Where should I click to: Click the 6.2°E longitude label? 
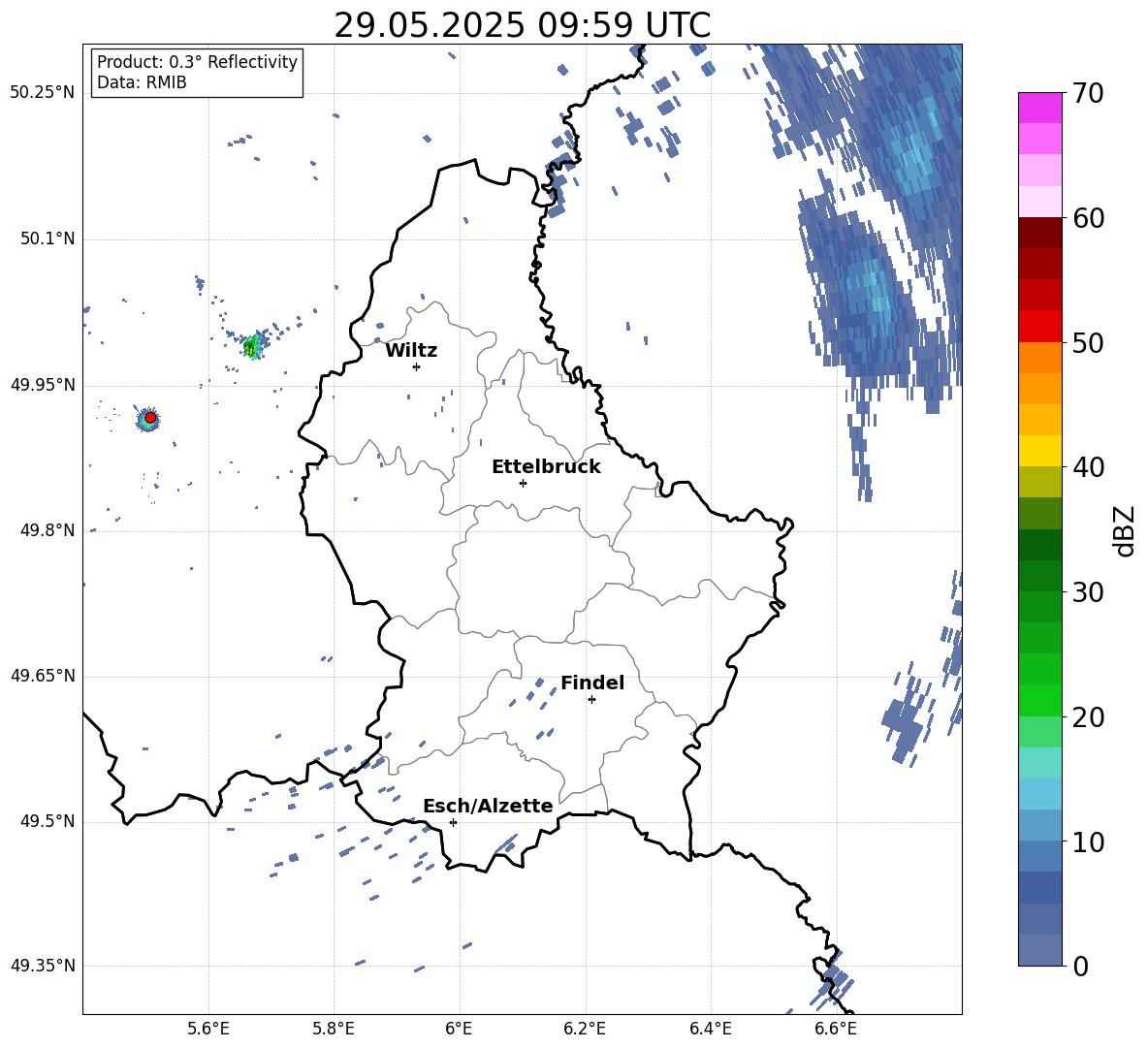[x=585, y=1029]
